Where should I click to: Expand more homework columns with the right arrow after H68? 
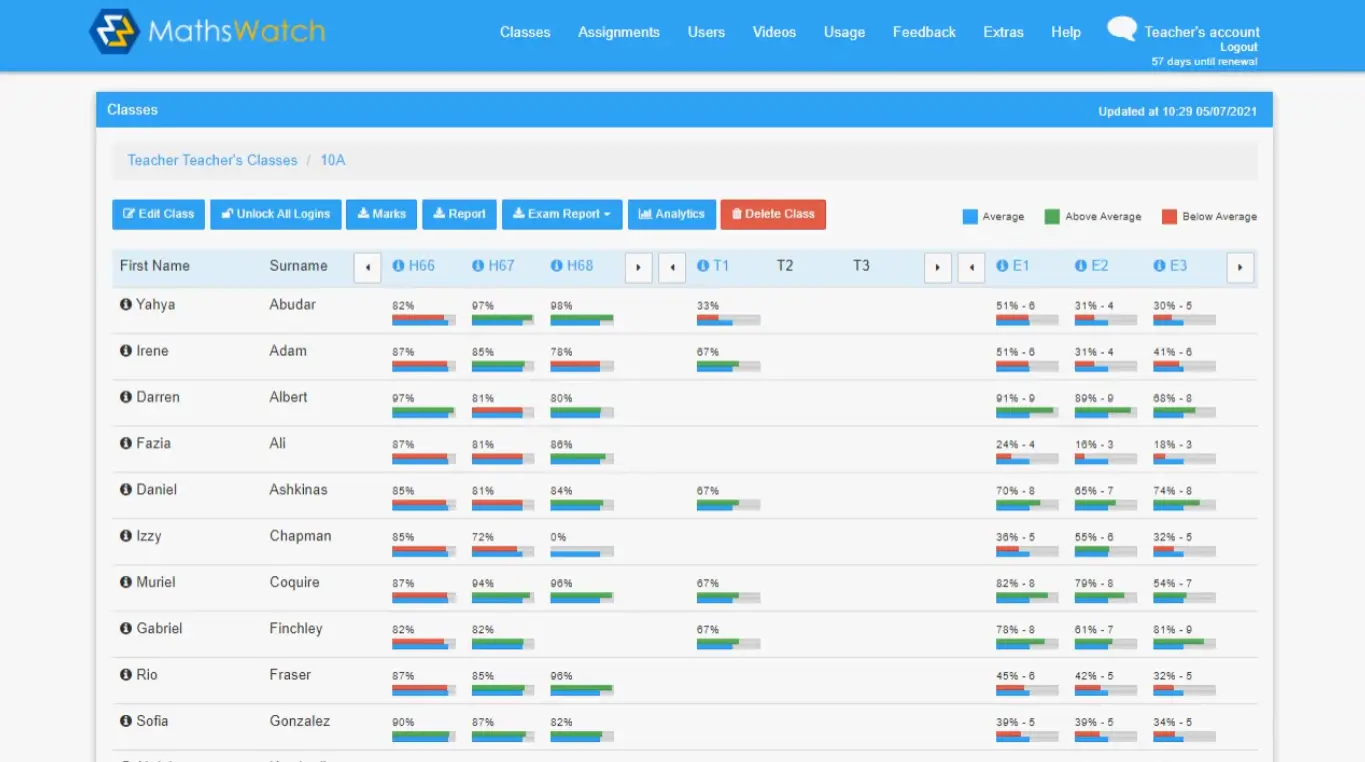coord(638,267)
